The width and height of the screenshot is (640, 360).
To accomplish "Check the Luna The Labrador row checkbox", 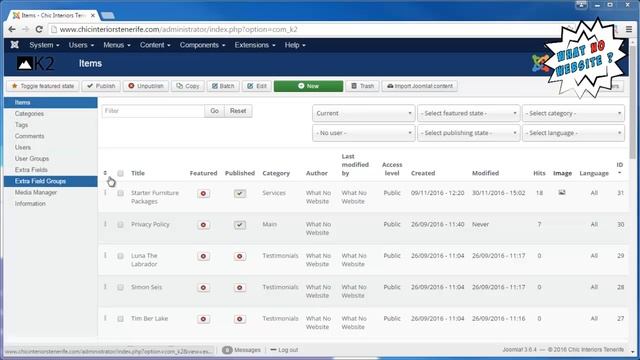I will click(120, 256).
